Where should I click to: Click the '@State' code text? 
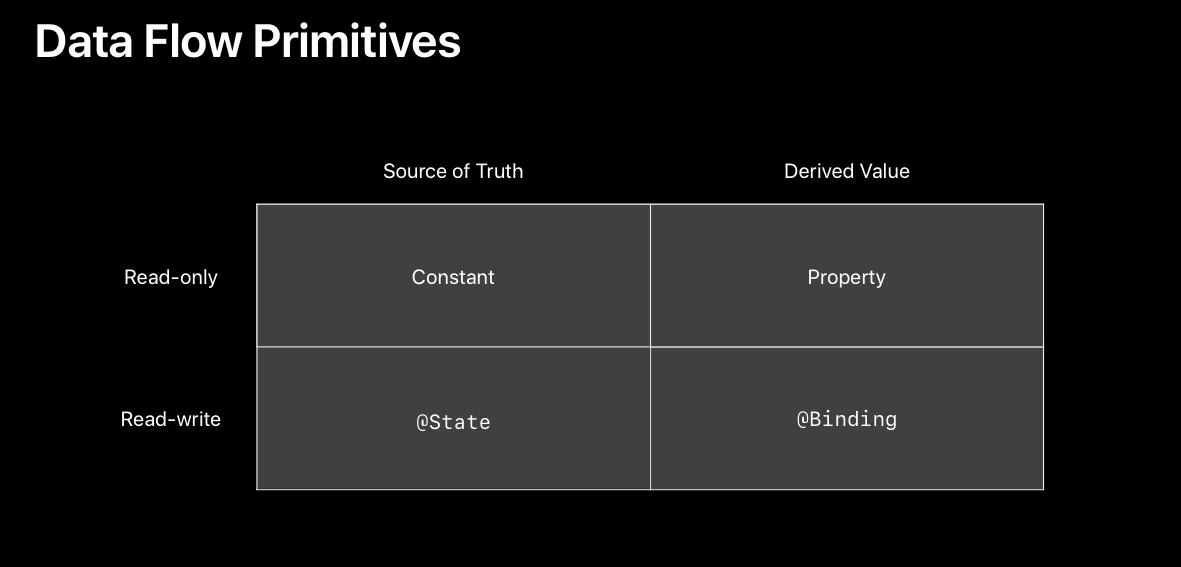[453, 422]
